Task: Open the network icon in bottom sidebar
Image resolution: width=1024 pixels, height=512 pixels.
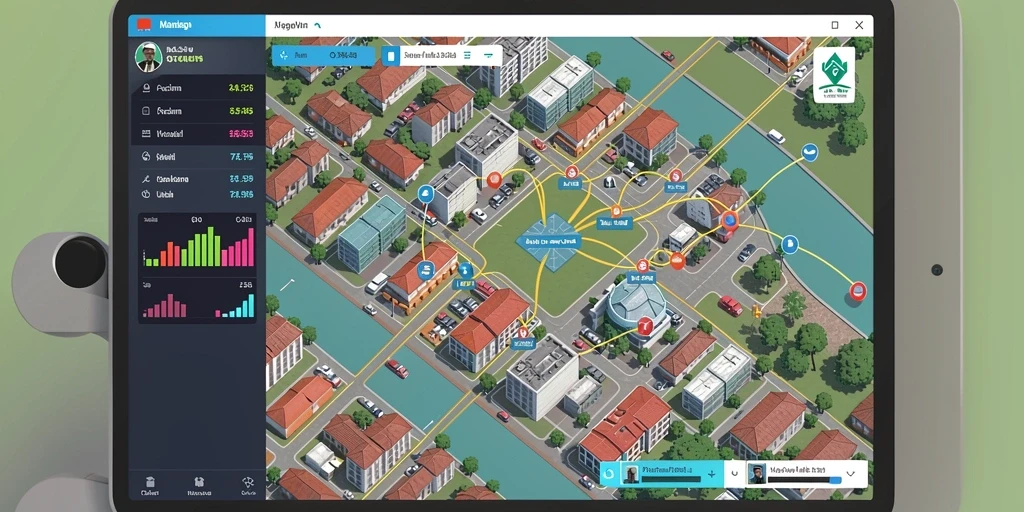Action: [x=248, y=482]
